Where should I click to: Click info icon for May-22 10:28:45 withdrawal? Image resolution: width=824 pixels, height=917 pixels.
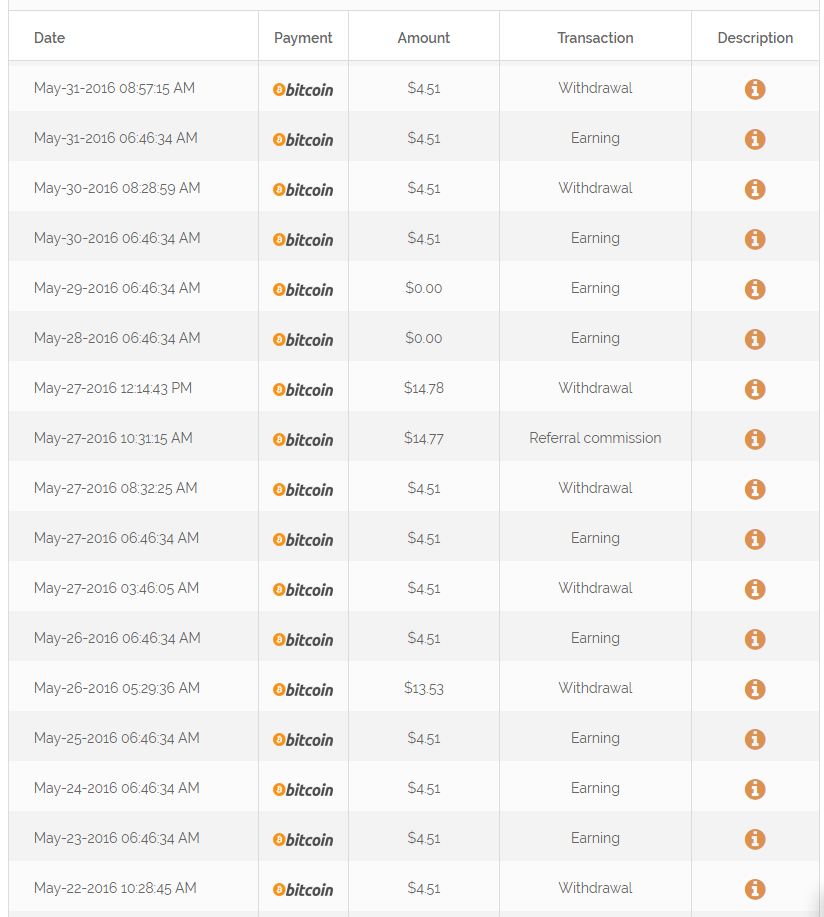click(754, 890)
